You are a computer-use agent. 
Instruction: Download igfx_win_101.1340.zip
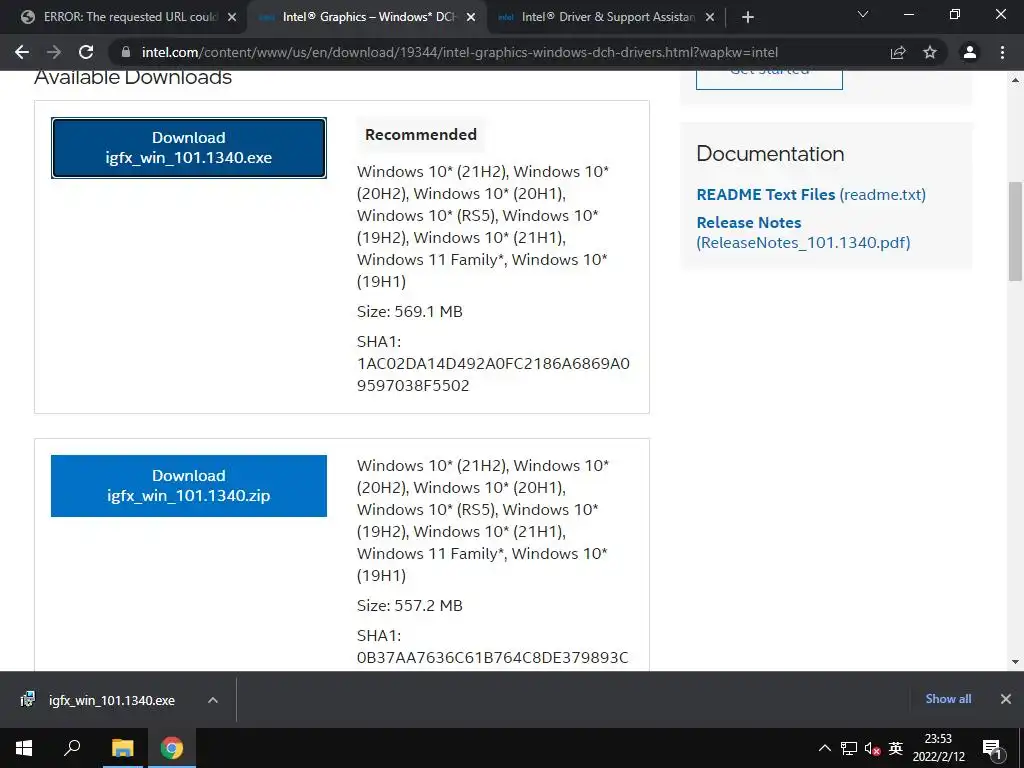pyautogui.click(x=189, y=485)
